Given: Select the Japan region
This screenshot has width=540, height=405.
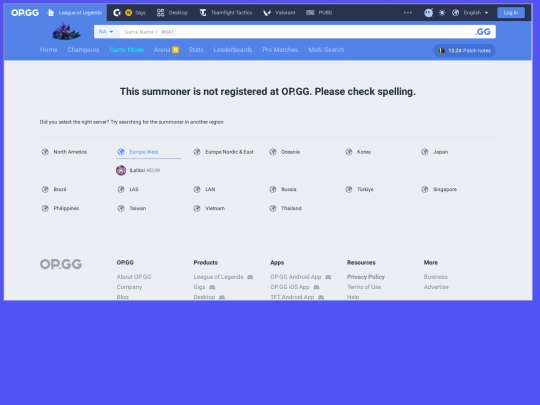Looking at the screenshot, I should 435,152.
